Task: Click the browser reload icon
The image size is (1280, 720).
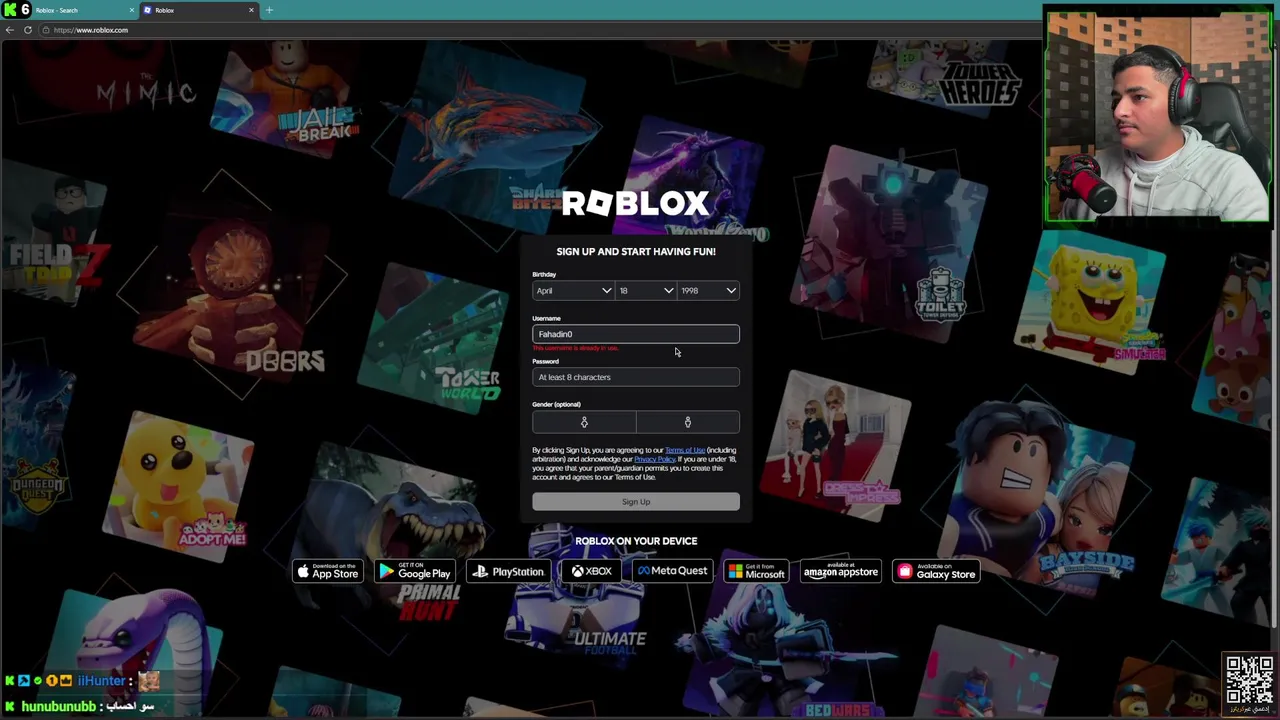Action: [x=28, y=30]
